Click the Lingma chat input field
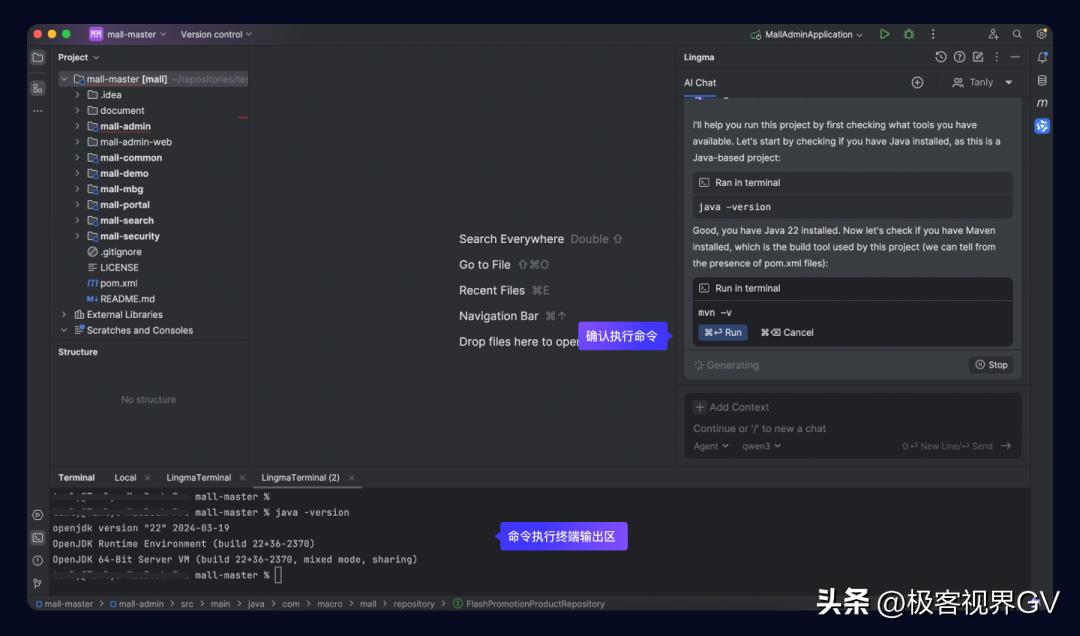The width and height of the screenshot is (1080, 636). pyautogui.click(x=850, y=427)
